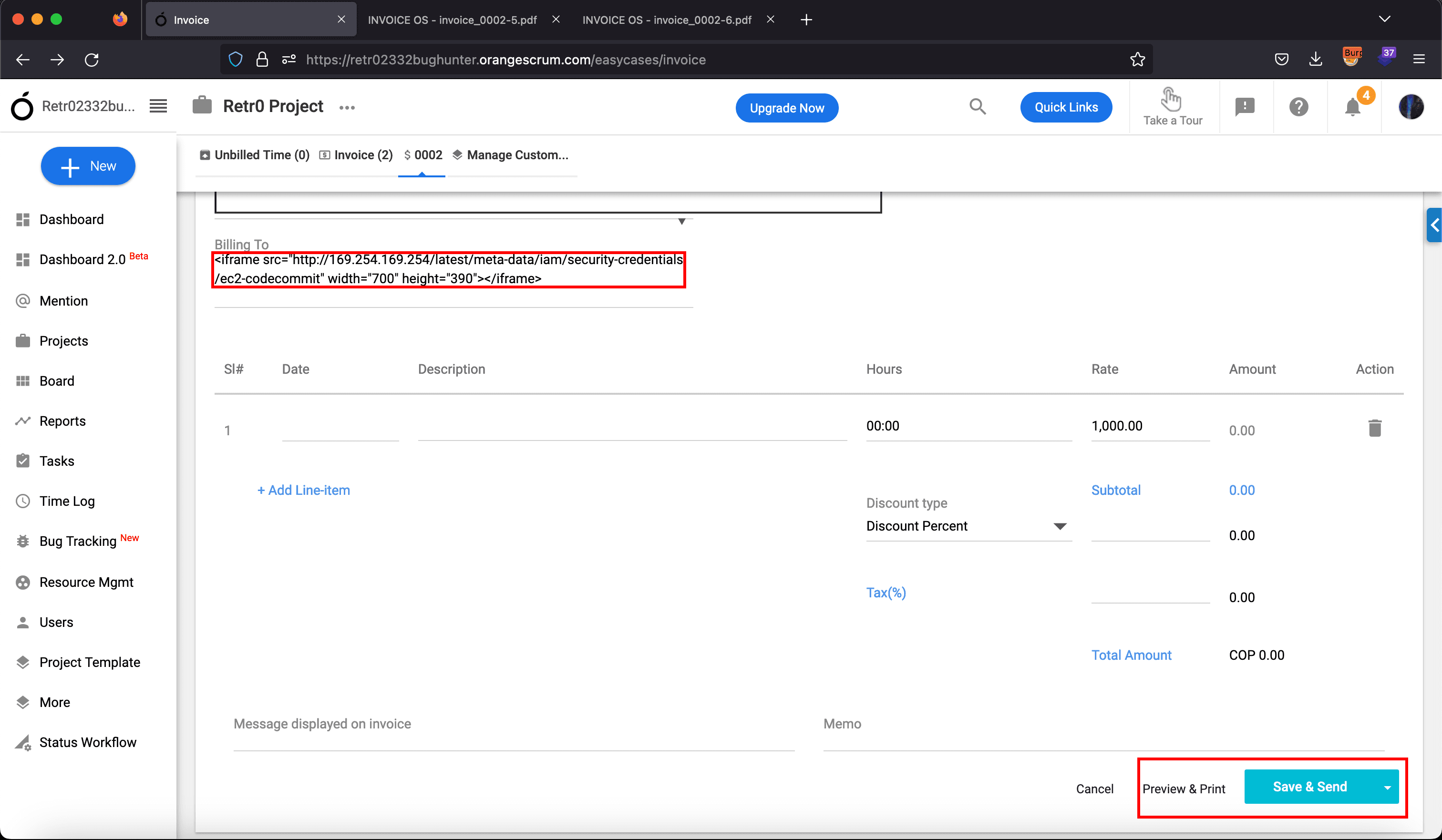The image size is (1442, 840).
Task: Open the Manage Custom... tab
Action: click(510, 155)
